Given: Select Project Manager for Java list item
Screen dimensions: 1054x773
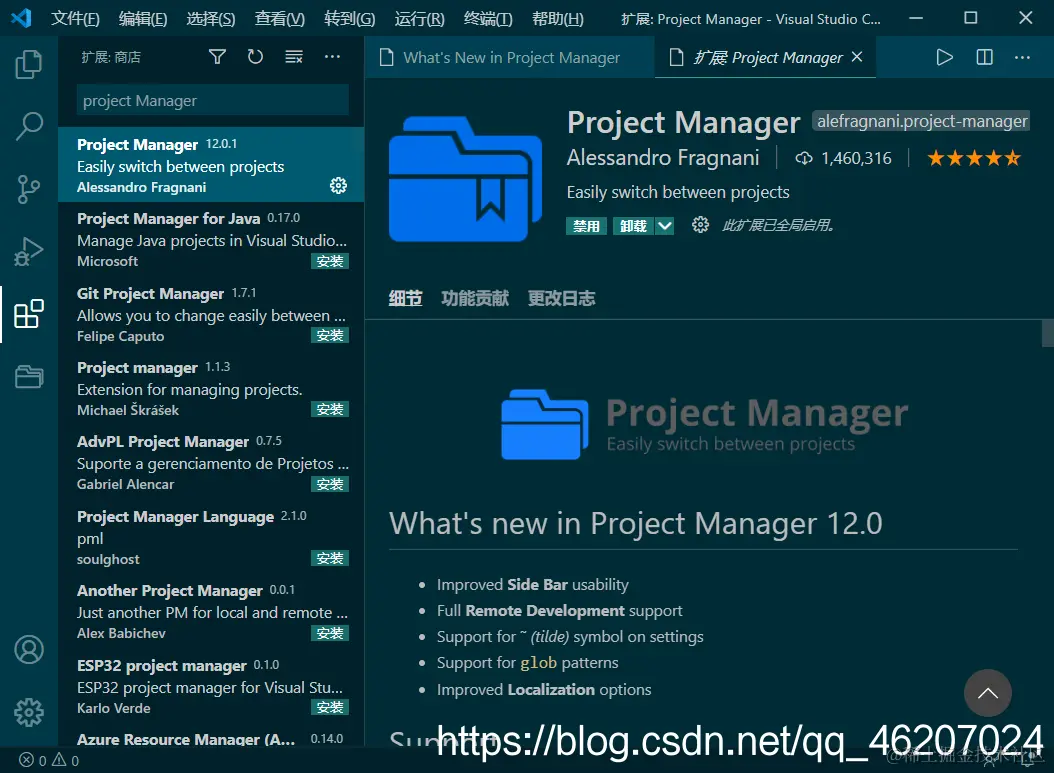Looking at the screenshot, I should pyautogui.click(x=211, y=239).
